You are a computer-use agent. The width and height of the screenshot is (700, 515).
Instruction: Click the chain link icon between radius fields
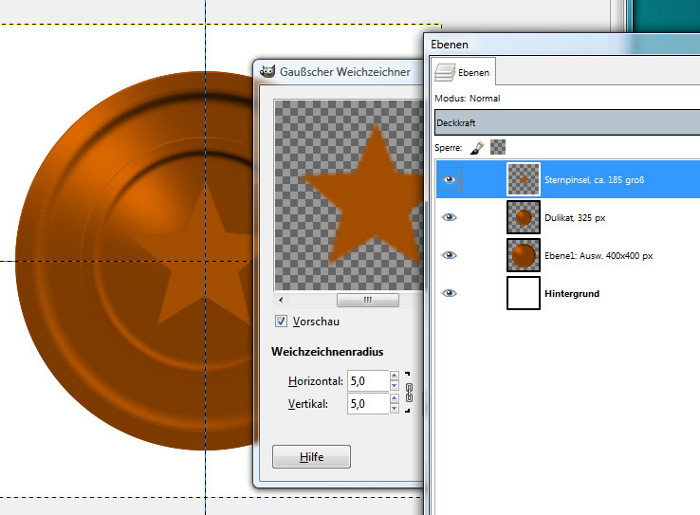coord(408,392)
